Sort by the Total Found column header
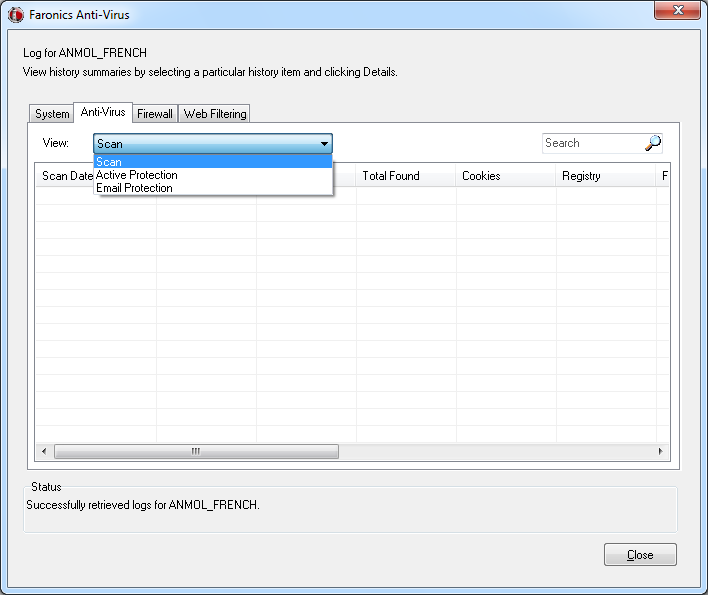This screenshot has width=708, height=595. point(405,176)
